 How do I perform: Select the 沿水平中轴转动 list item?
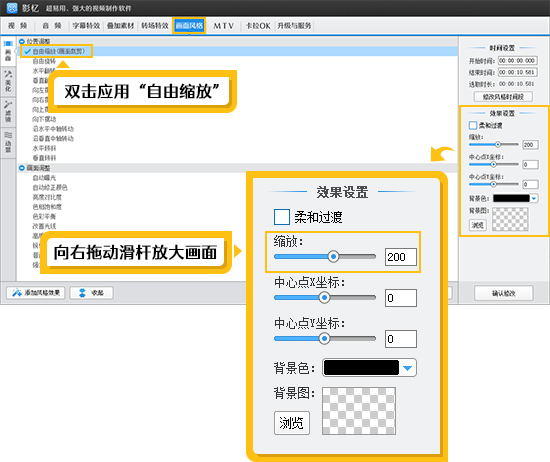[53, 129]
